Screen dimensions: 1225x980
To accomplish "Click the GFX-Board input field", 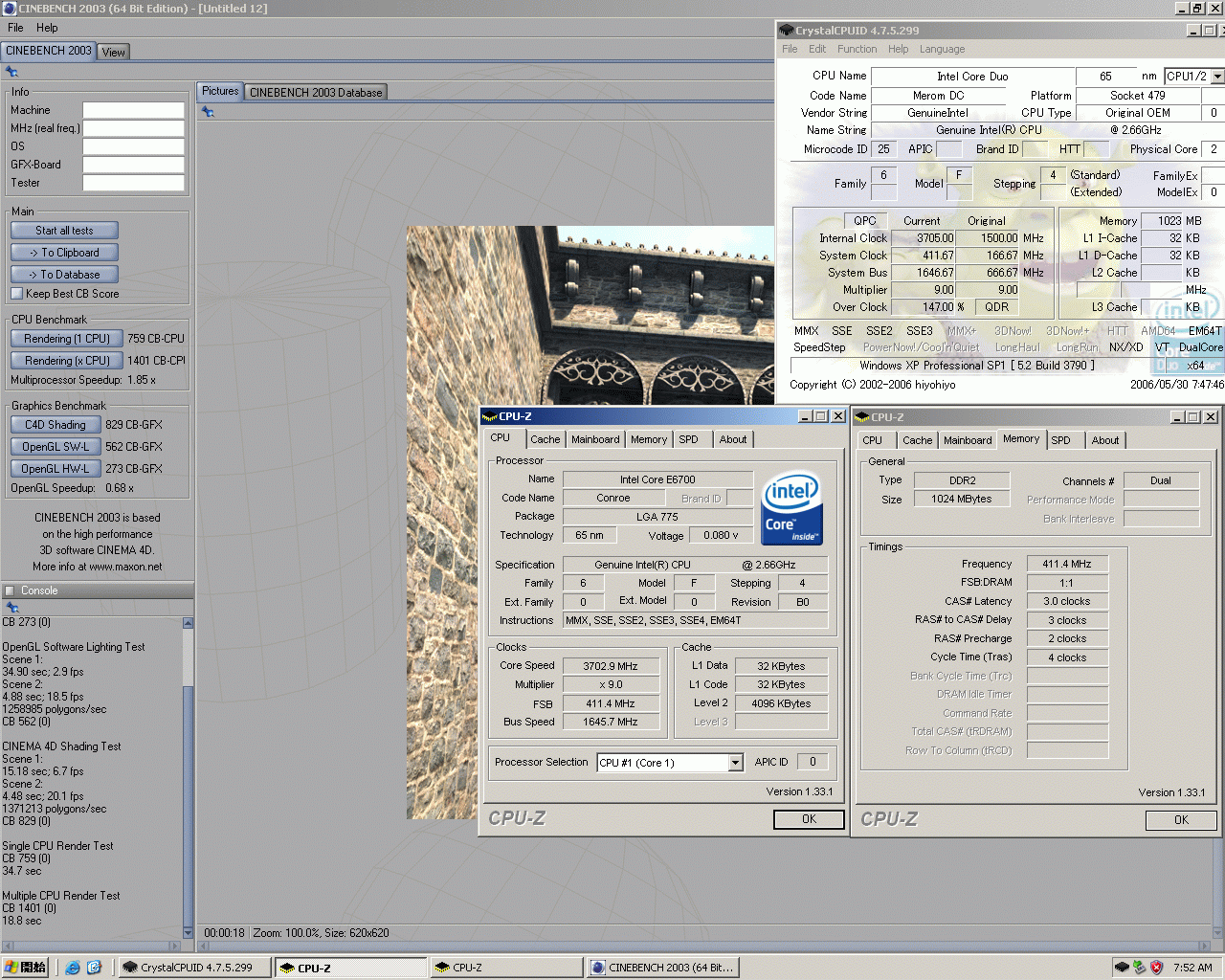I will click(x=133, y=165).
